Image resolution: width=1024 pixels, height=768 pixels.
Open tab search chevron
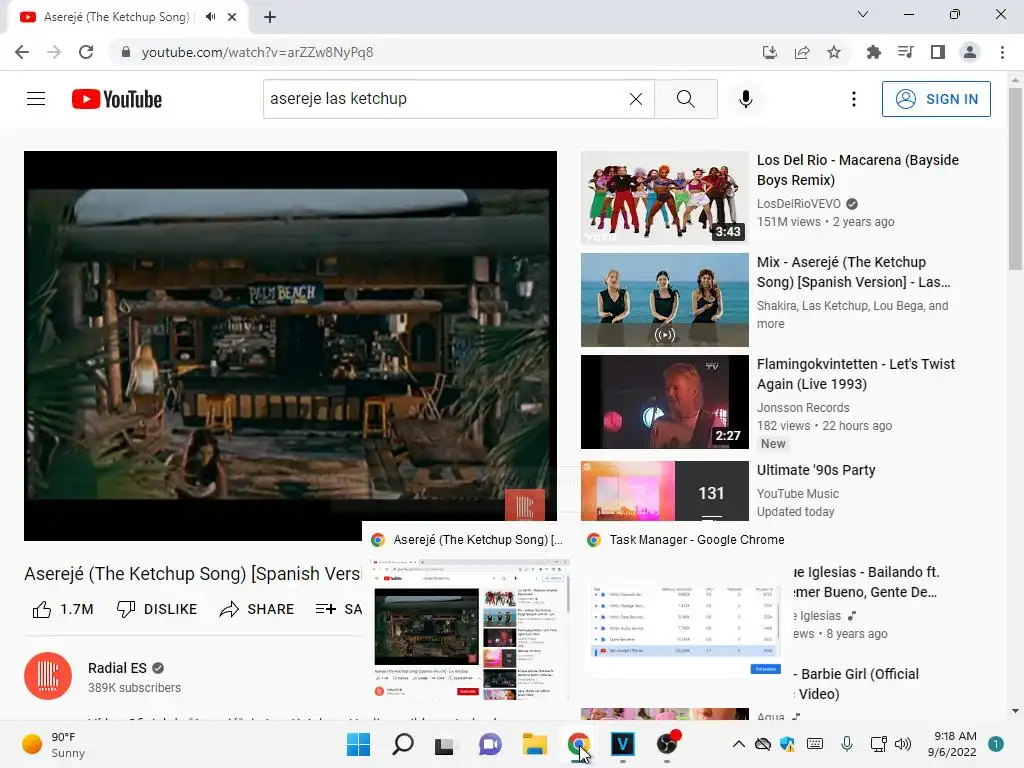863,14
